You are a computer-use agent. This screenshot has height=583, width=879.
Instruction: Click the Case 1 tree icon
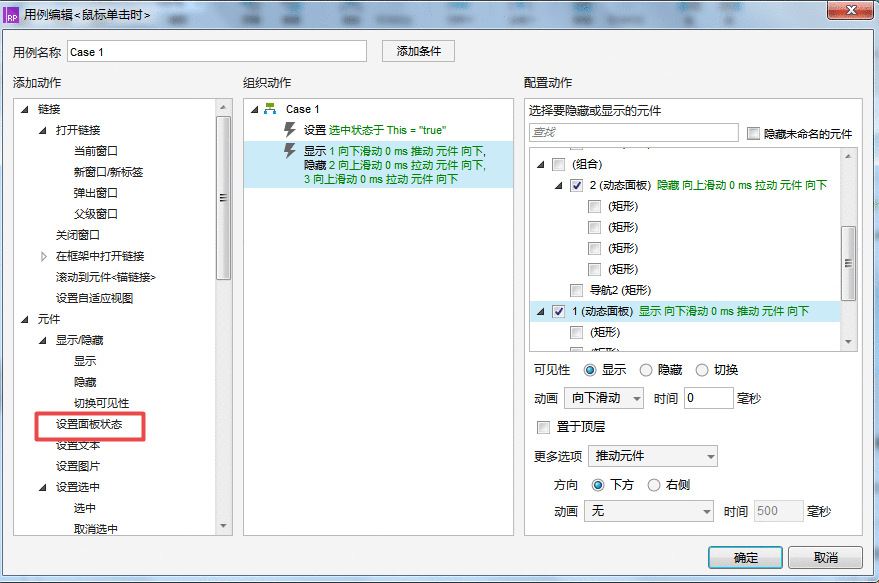(x=270, y=109)
